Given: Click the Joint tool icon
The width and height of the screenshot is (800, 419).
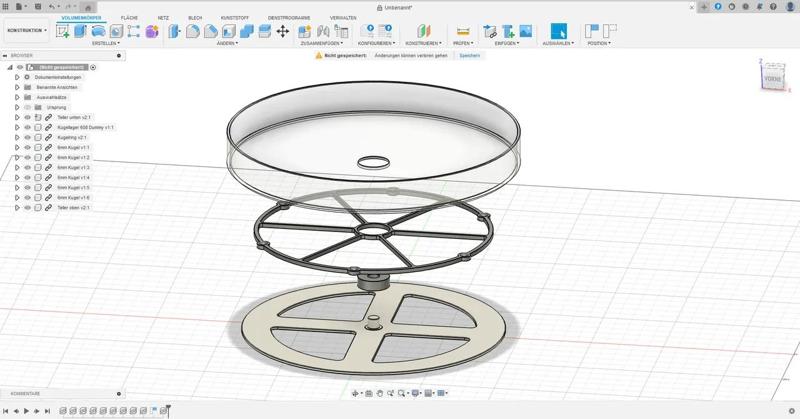Looking at the screenshot, I should (323, 31).
